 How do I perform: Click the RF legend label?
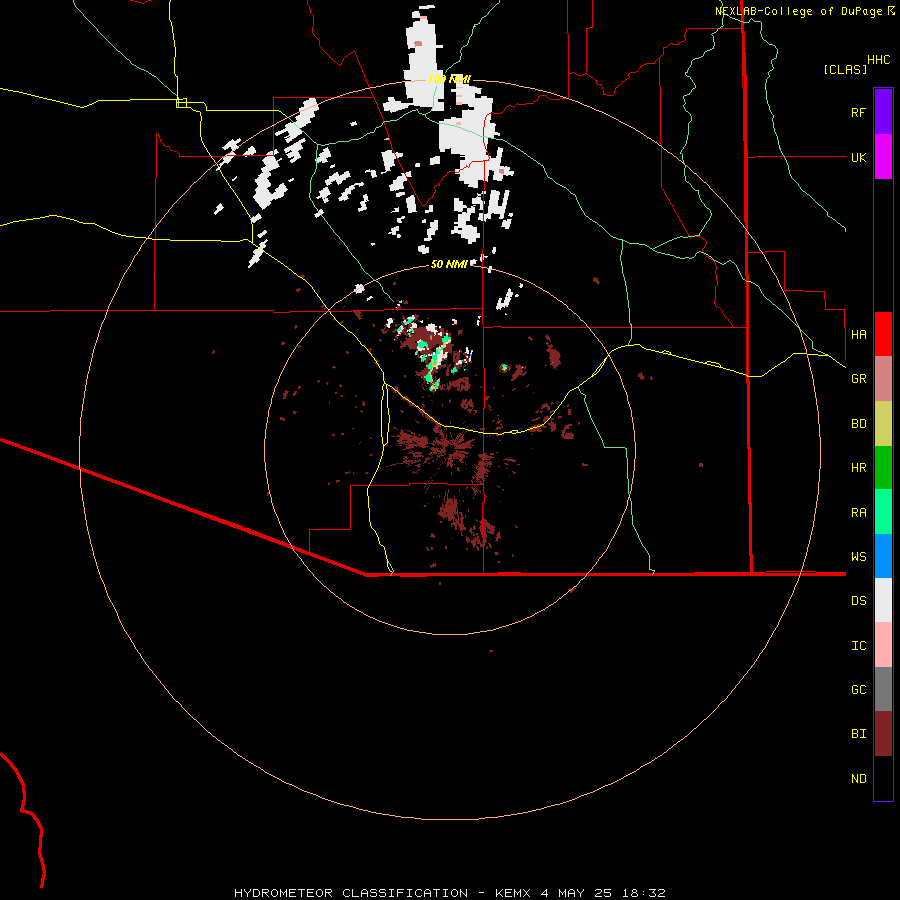tap(858, 112)
